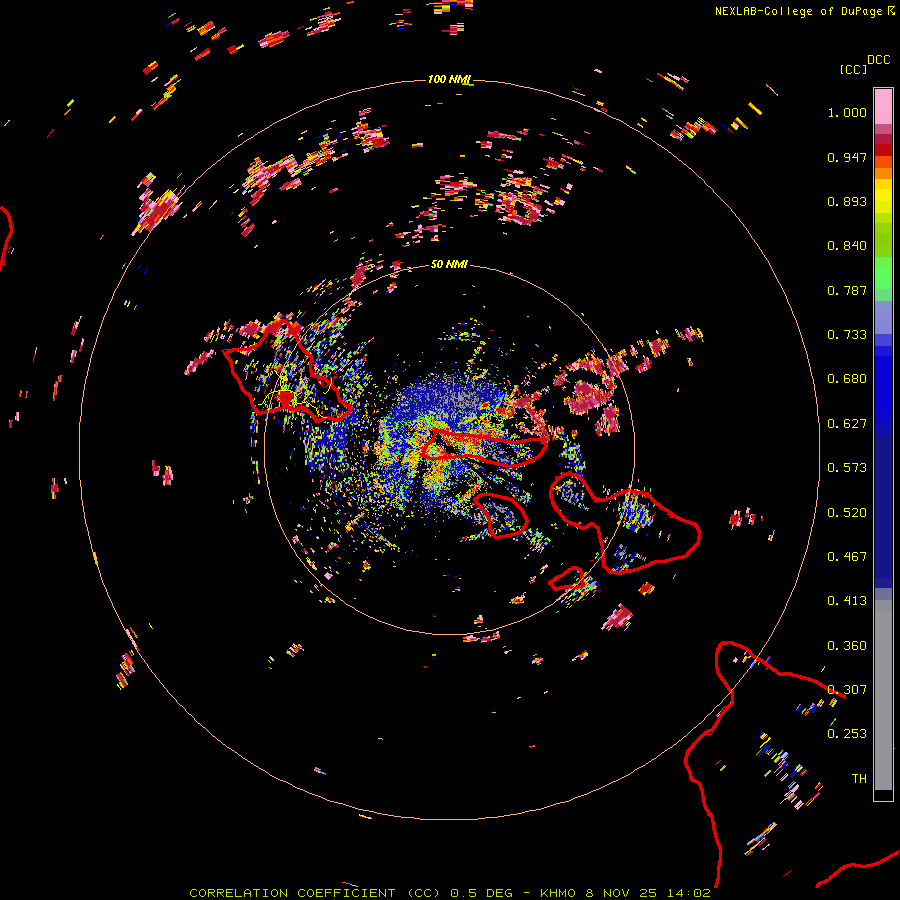
Task: Click the 50 NMI range ring label
Action: [449, 264]
